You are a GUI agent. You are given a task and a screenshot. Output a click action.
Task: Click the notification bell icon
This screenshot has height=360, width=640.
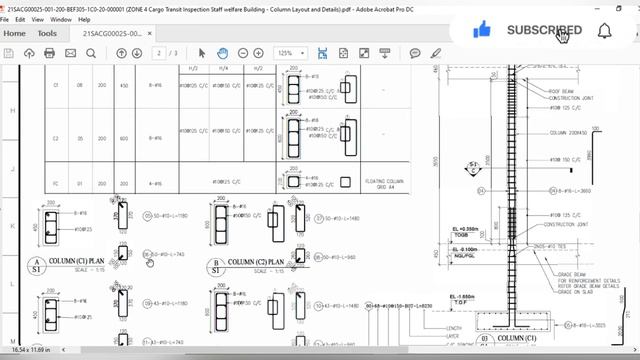(604, 31)
